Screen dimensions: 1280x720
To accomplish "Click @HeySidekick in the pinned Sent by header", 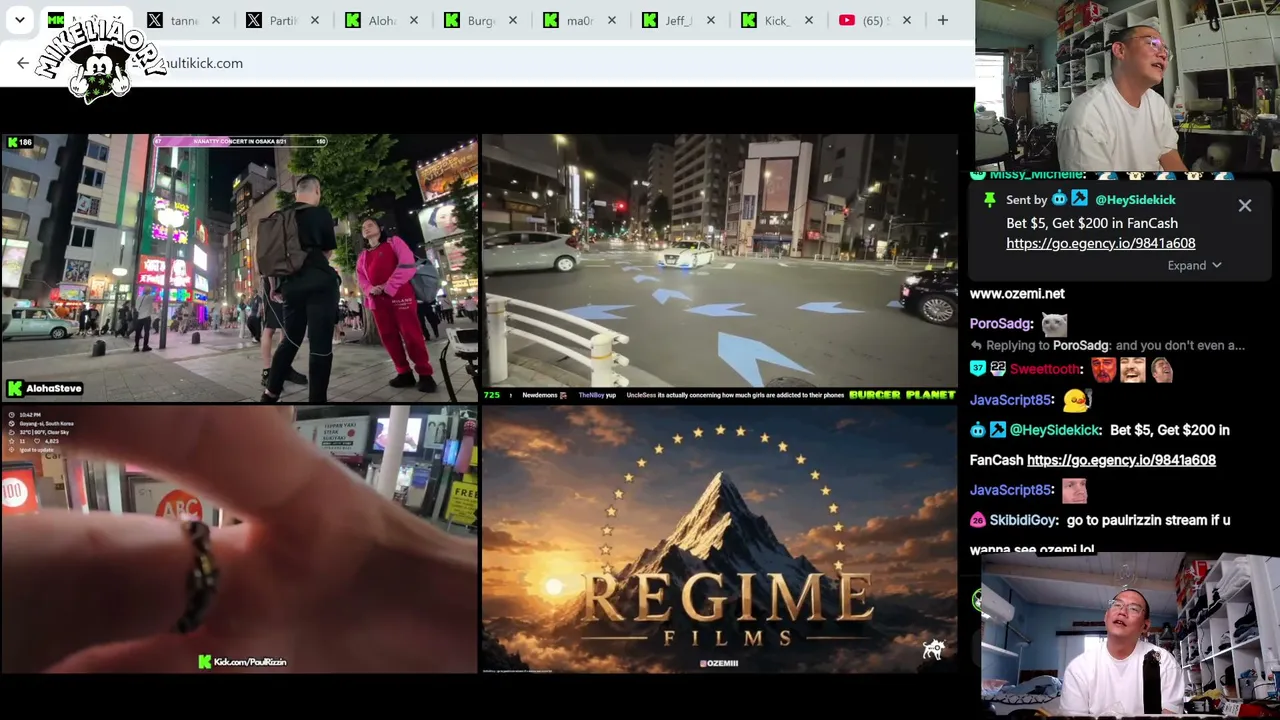I will [x=1135, y=200].
